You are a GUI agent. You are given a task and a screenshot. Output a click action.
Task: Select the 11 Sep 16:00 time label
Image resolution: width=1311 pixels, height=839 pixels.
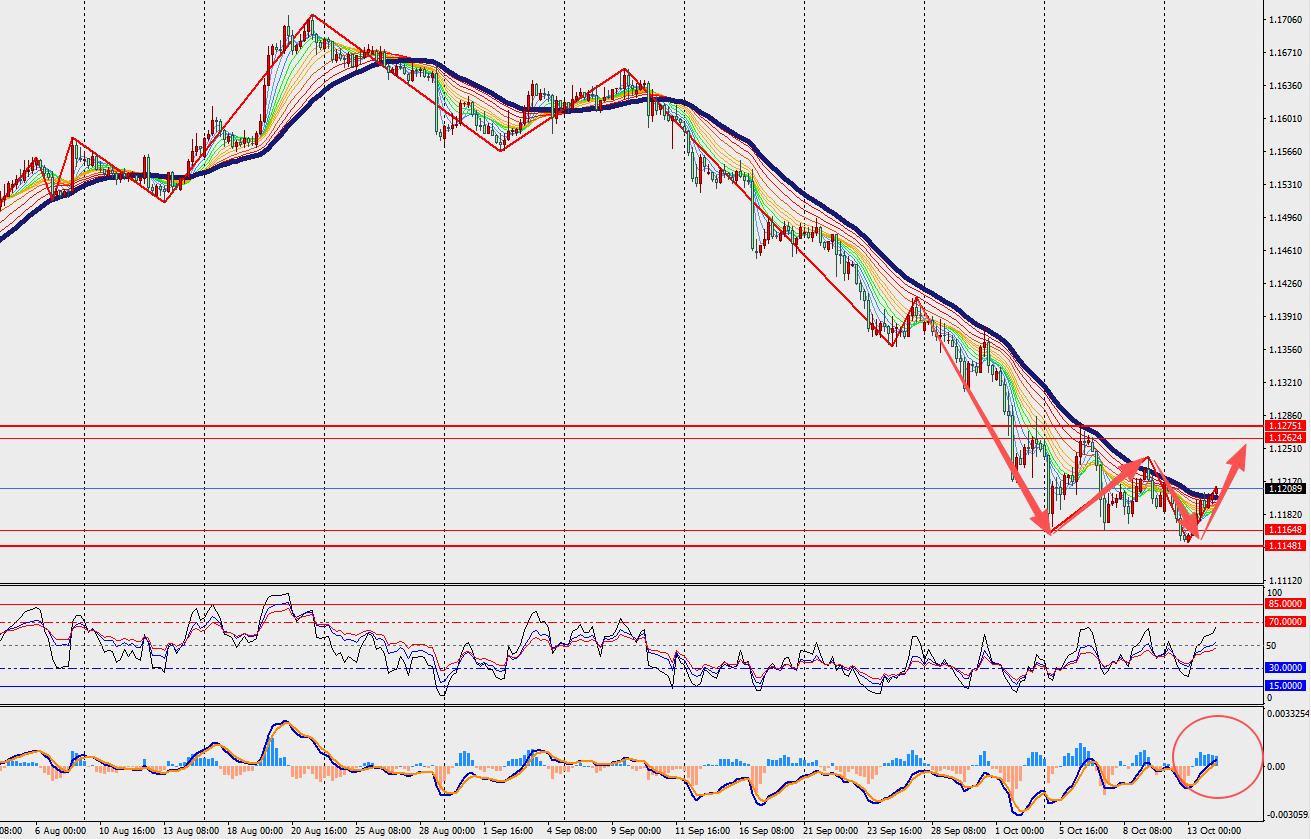point(703,831)
